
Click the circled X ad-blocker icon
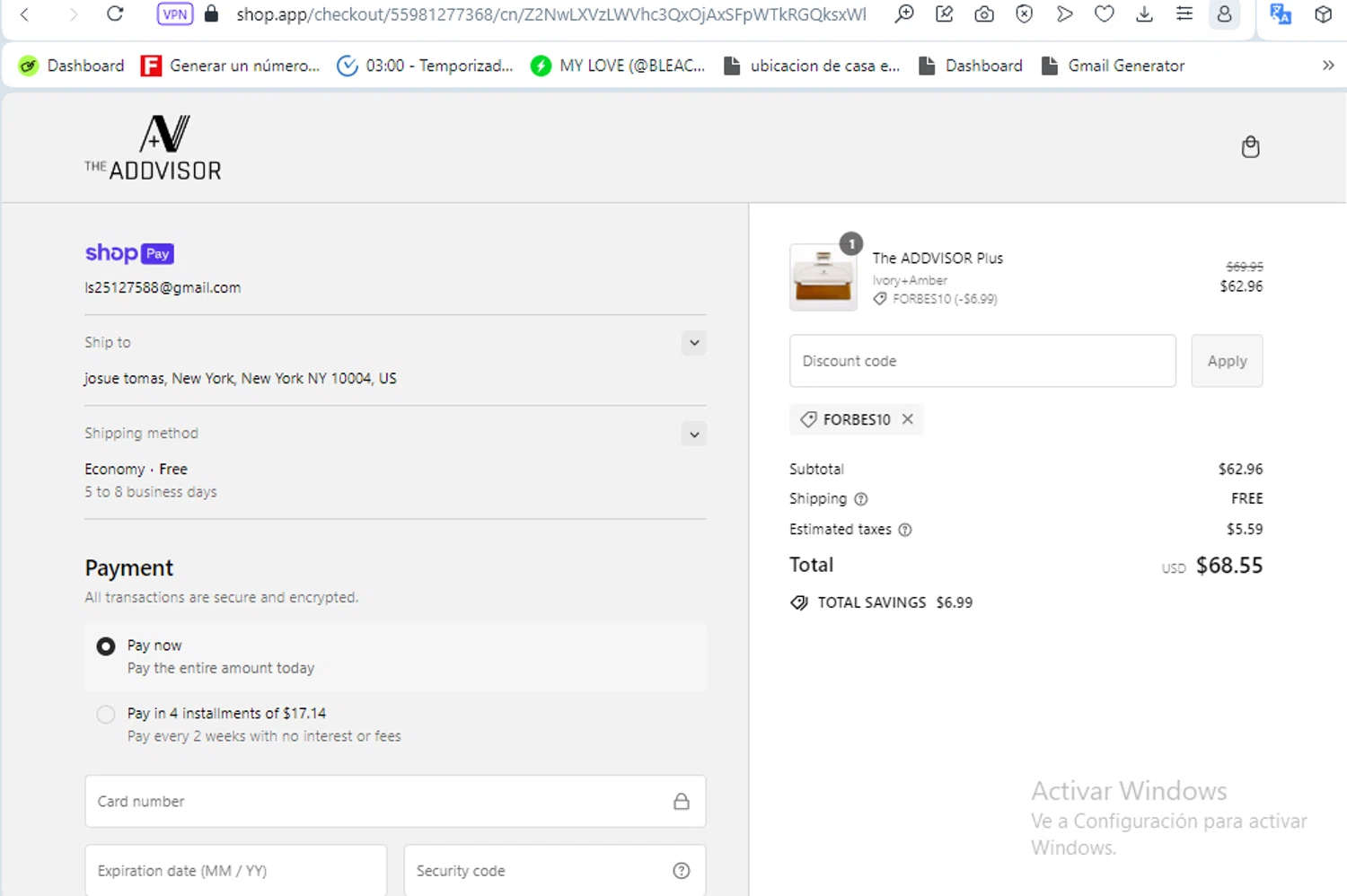pos(1024,13)
